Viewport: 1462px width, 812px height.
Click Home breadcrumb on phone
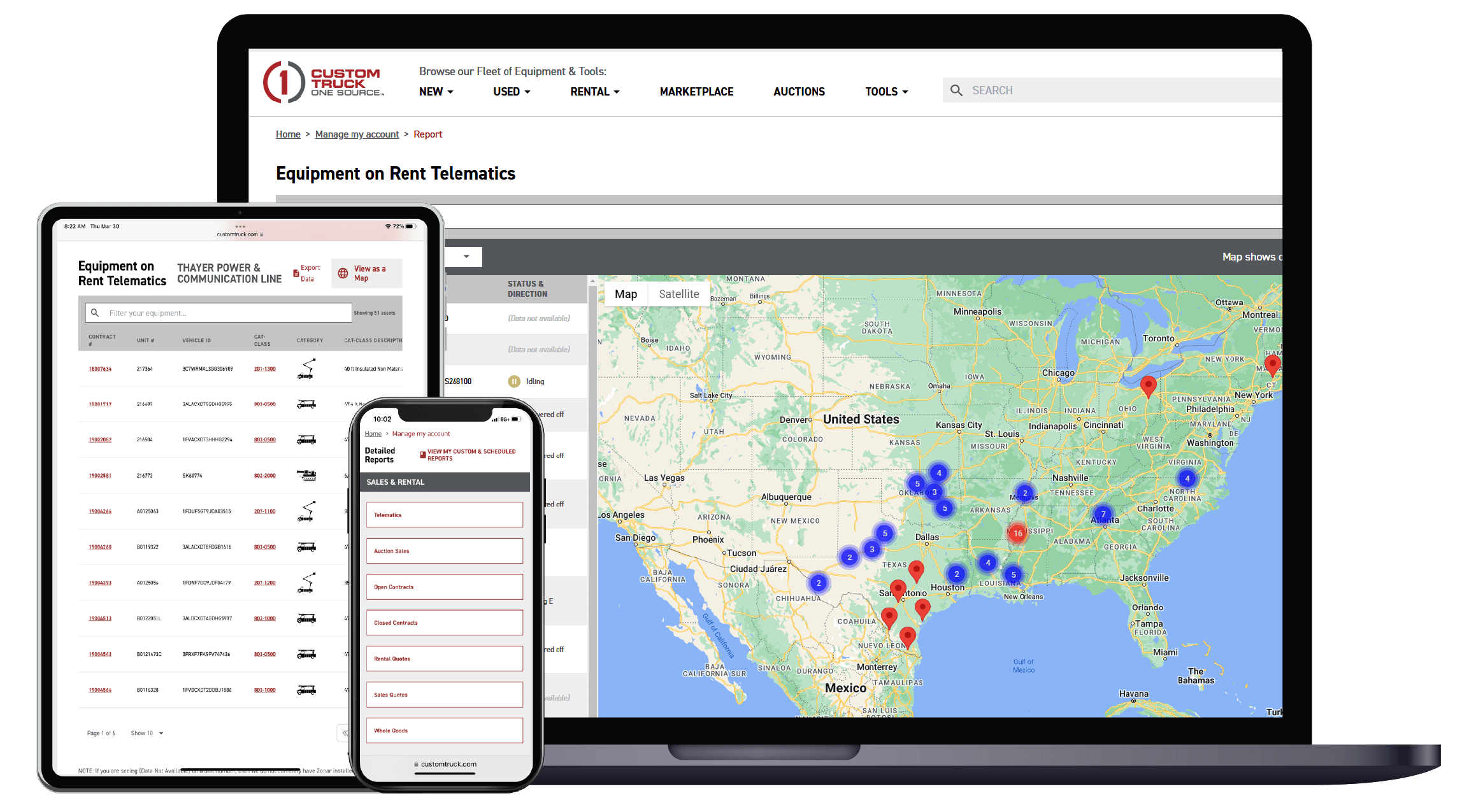click(x=373, y=434)
